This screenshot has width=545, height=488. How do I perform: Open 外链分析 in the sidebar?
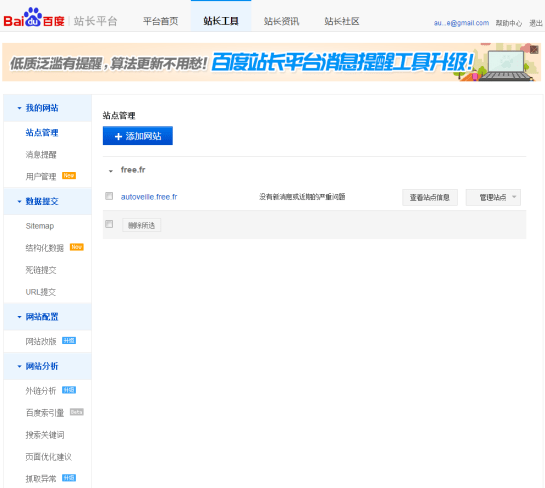point(41,391)
